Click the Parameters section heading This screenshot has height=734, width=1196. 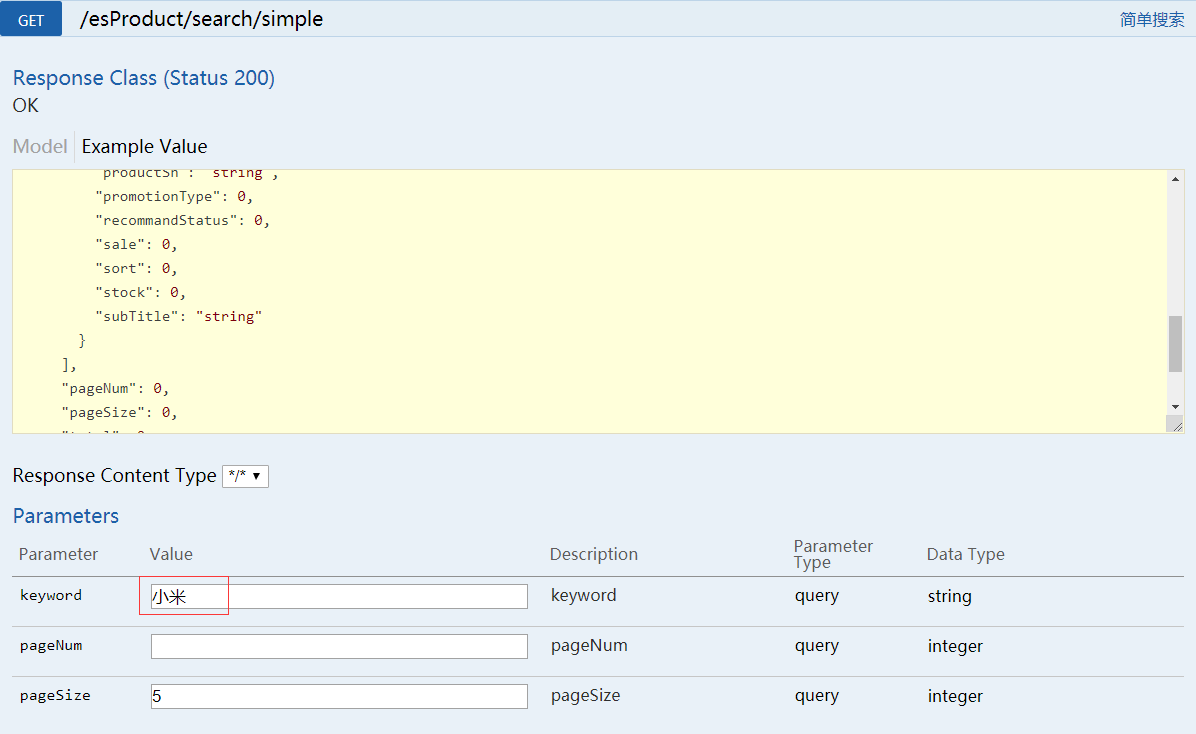point(66,516)
